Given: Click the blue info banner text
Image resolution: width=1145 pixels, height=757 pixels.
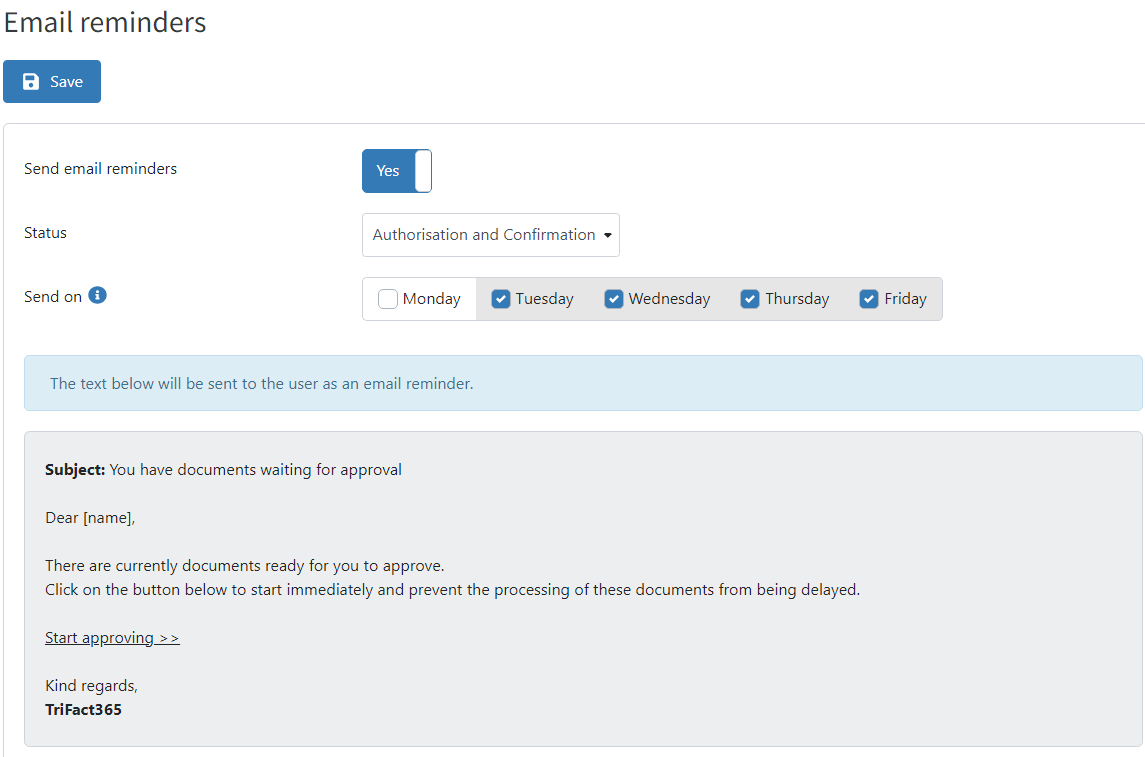Looking at the screenshot, I should [x=261, y=384].
